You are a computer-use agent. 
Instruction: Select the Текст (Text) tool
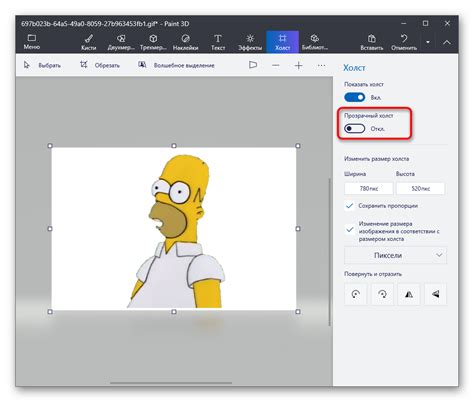click(x=218, y=42)
